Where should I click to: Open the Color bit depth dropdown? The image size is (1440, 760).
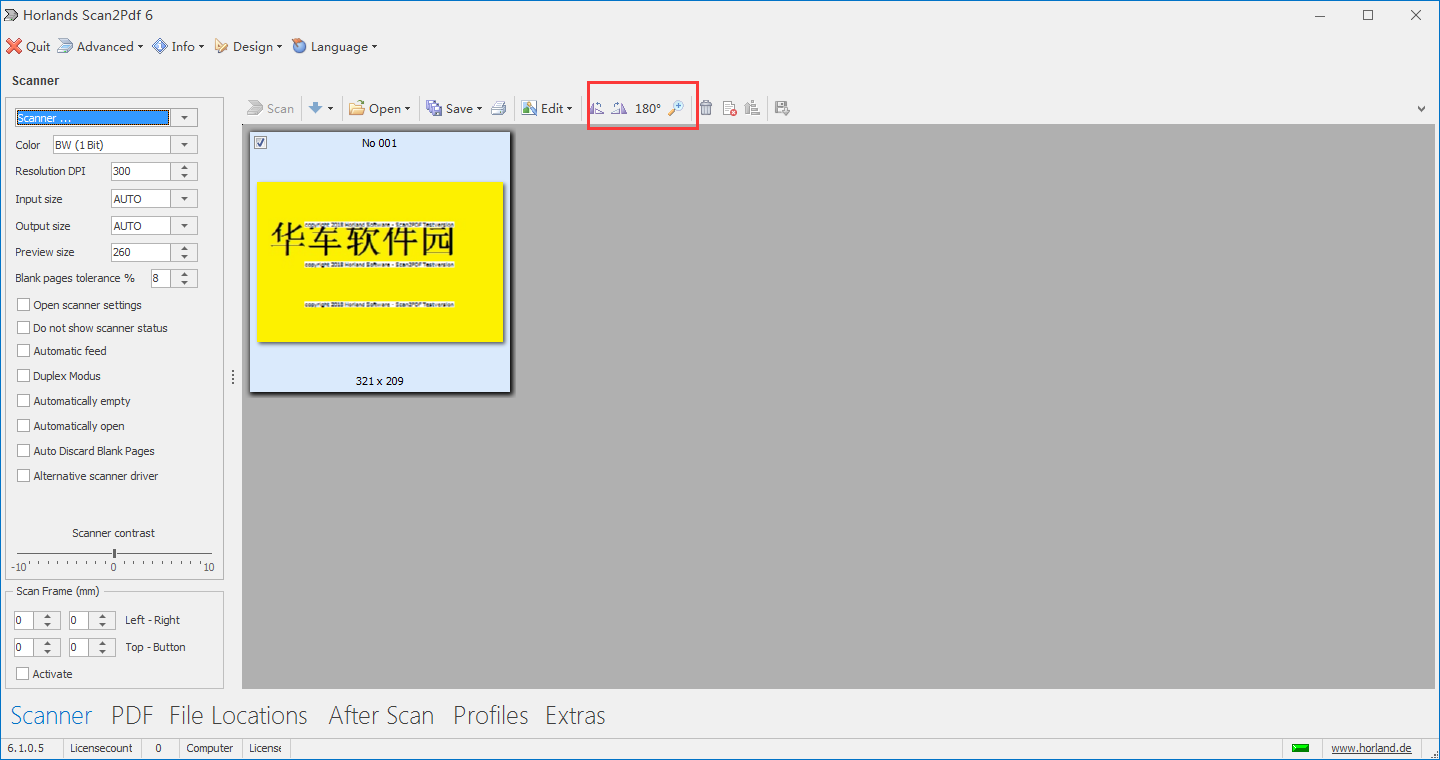click(x=184, y=144)
